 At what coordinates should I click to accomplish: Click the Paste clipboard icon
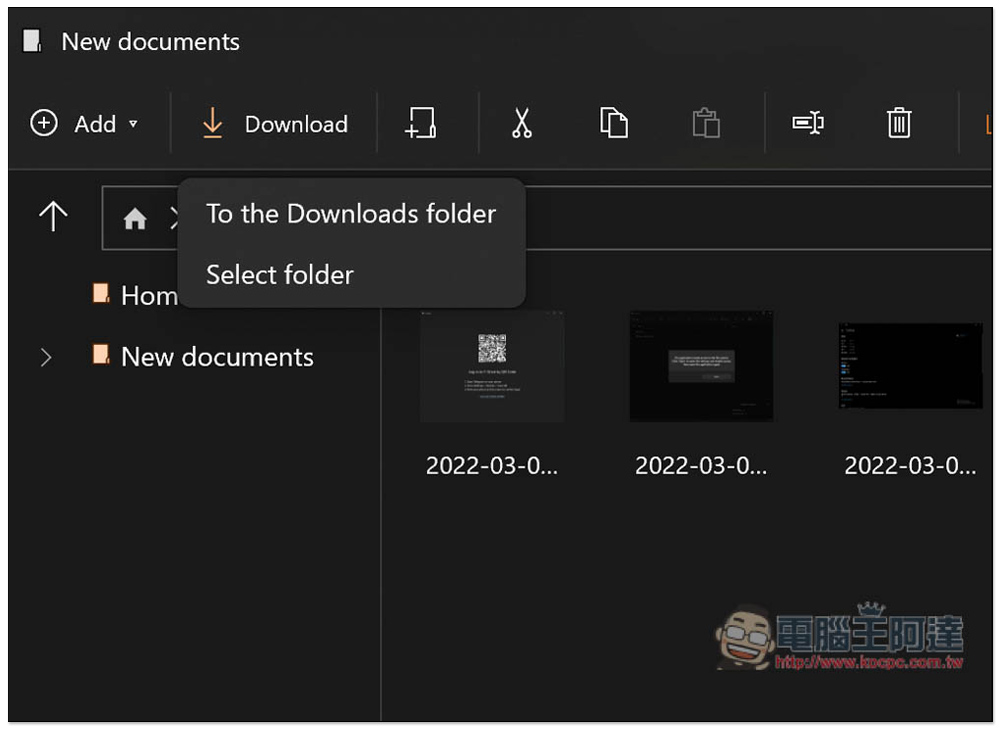pos(706,123)
